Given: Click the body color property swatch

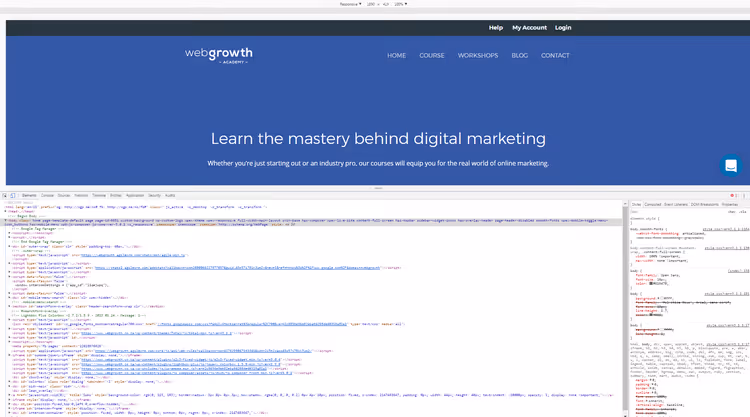Looking at the screenshot, I should (x=651, y=284).
